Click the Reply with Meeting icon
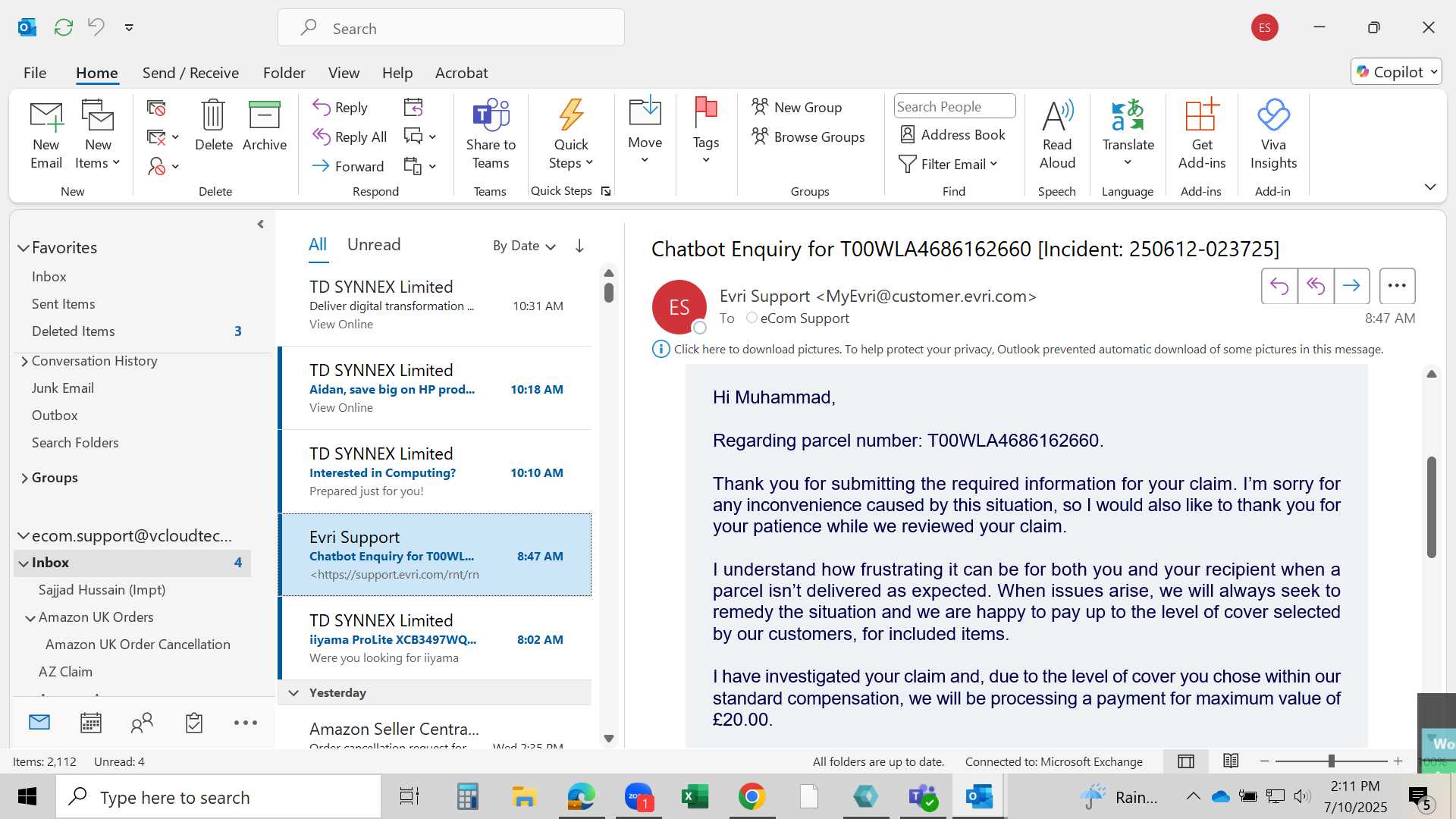Image resolution: width=1456 pixels, height=819 pixels. (413, 107)
